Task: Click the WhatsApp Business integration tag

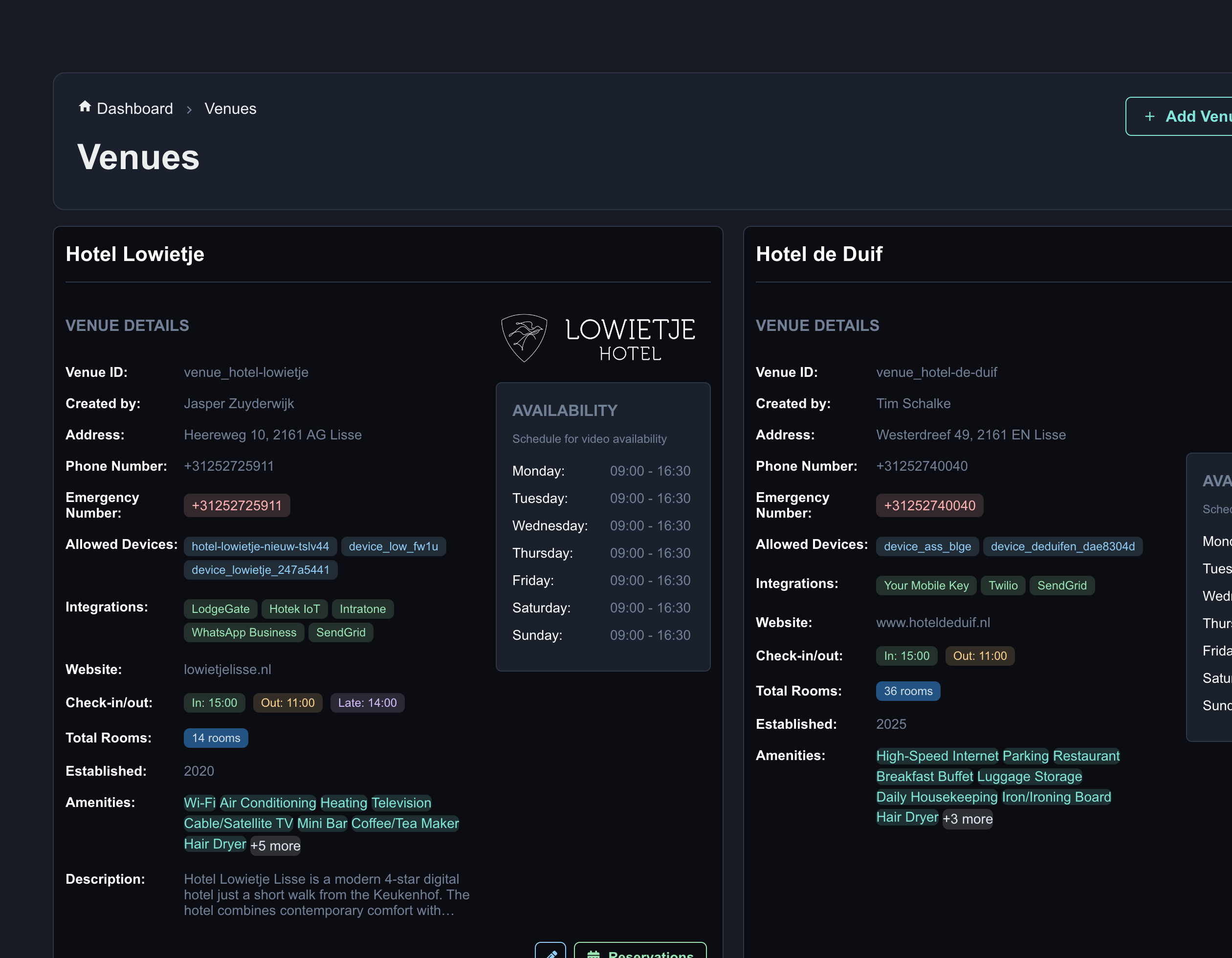Action: click(243, 632)
